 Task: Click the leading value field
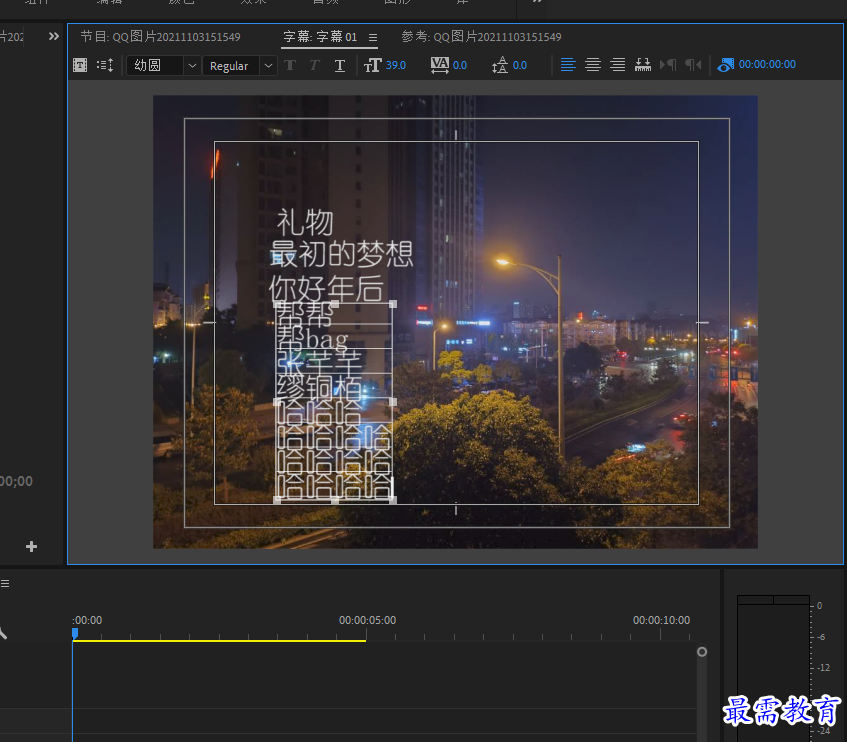coord(520,65)
